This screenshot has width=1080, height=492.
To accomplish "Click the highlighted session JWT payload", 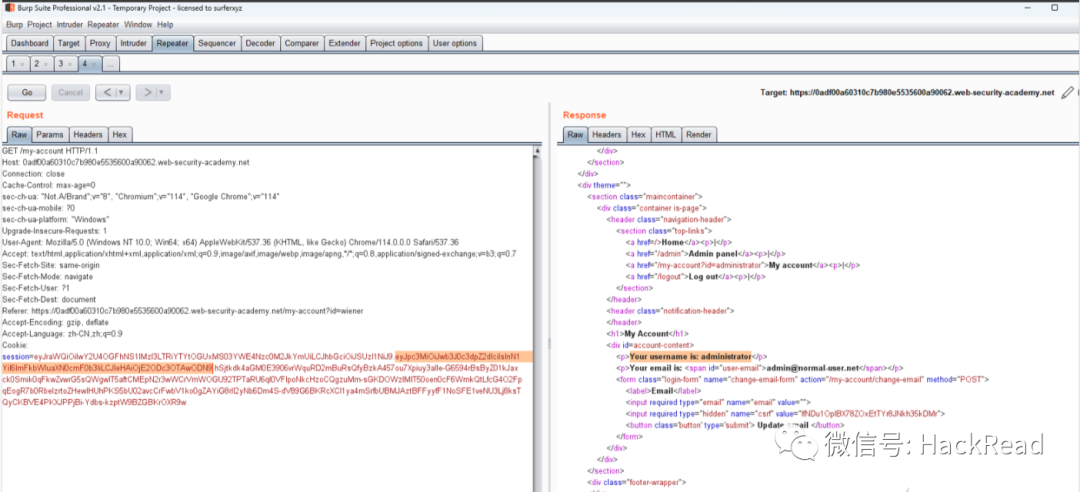I will (x=267, y=362).
